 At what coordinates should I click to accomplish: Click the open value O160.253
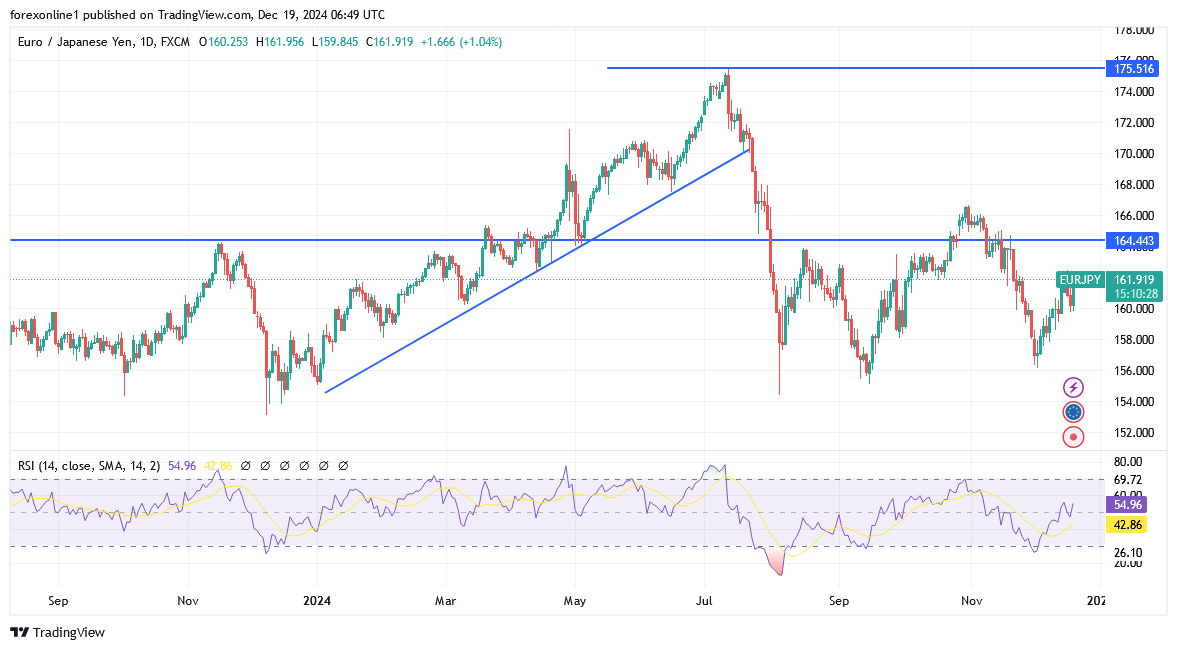224,42
